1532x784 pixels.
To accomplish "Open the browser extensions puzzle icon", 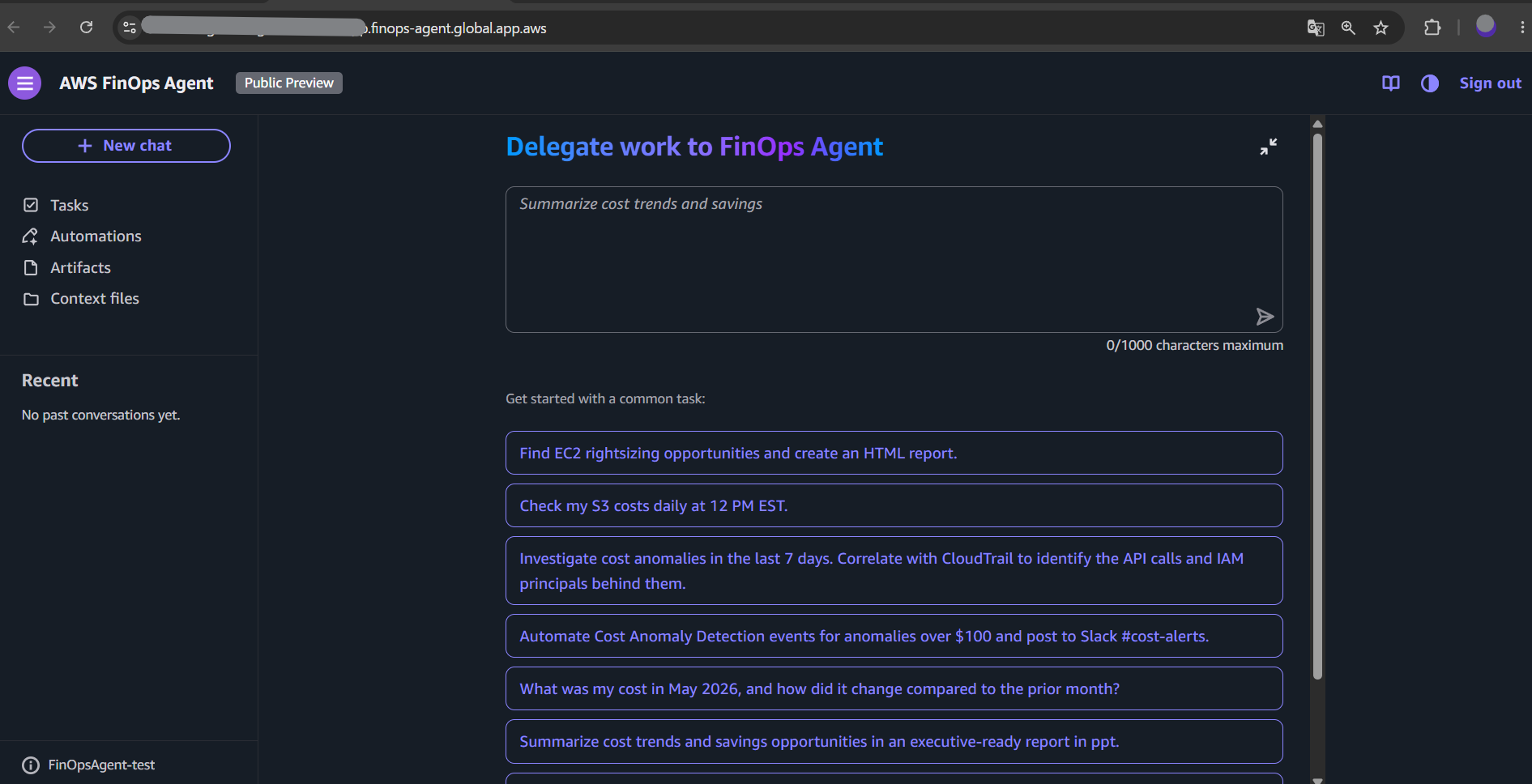I will tap(1432, 28).
